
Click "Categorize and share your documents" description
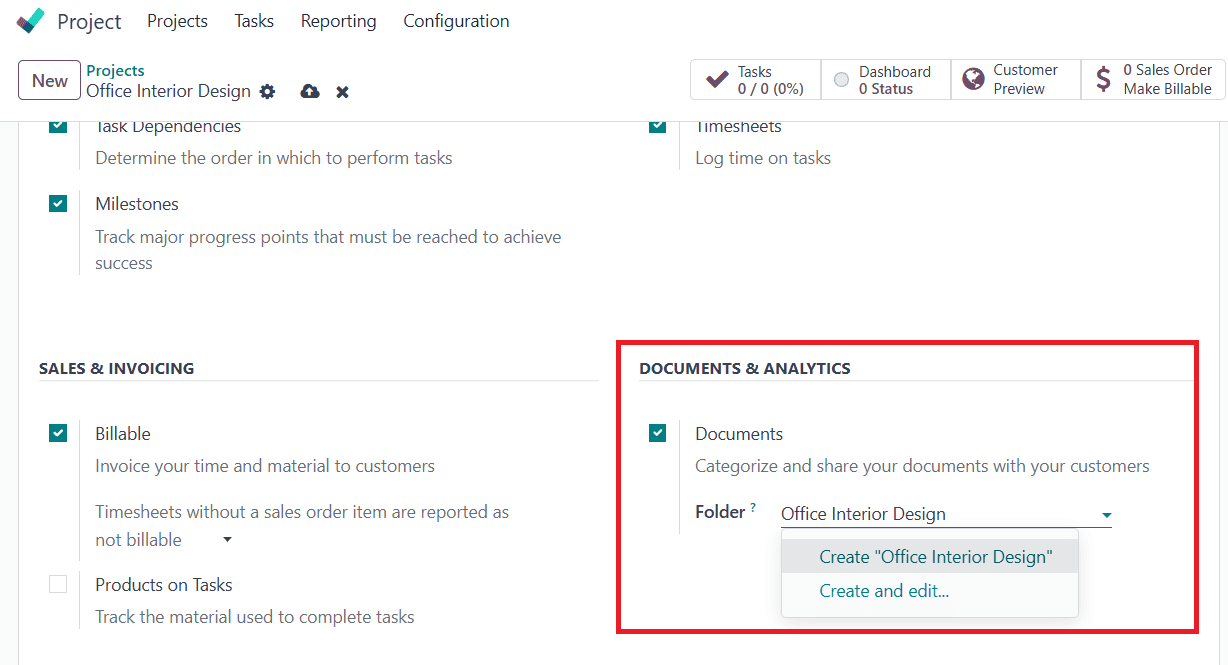coord(922,466)
